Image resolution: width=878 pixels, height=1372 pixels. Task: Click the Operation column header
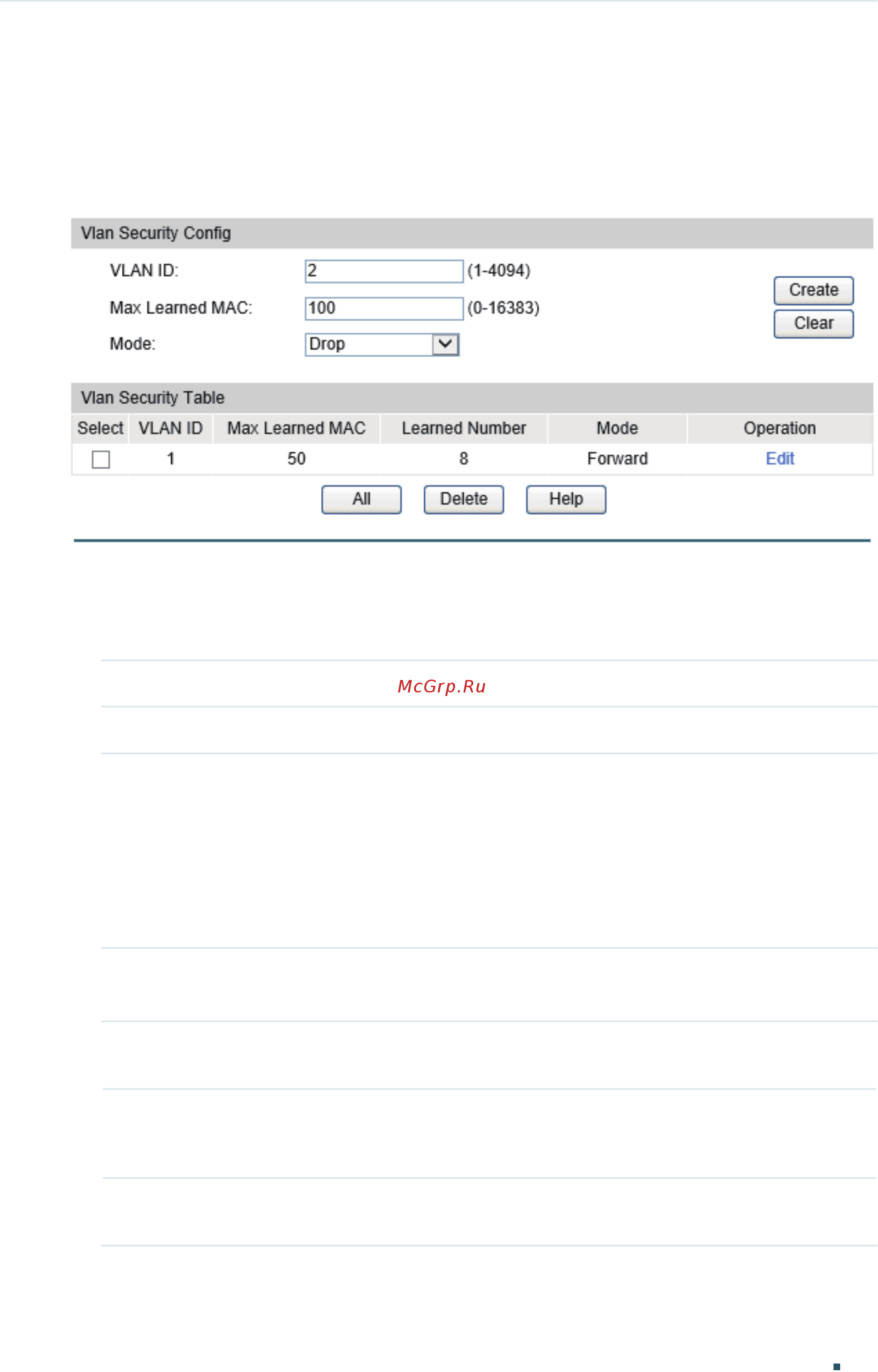[780, 429]
